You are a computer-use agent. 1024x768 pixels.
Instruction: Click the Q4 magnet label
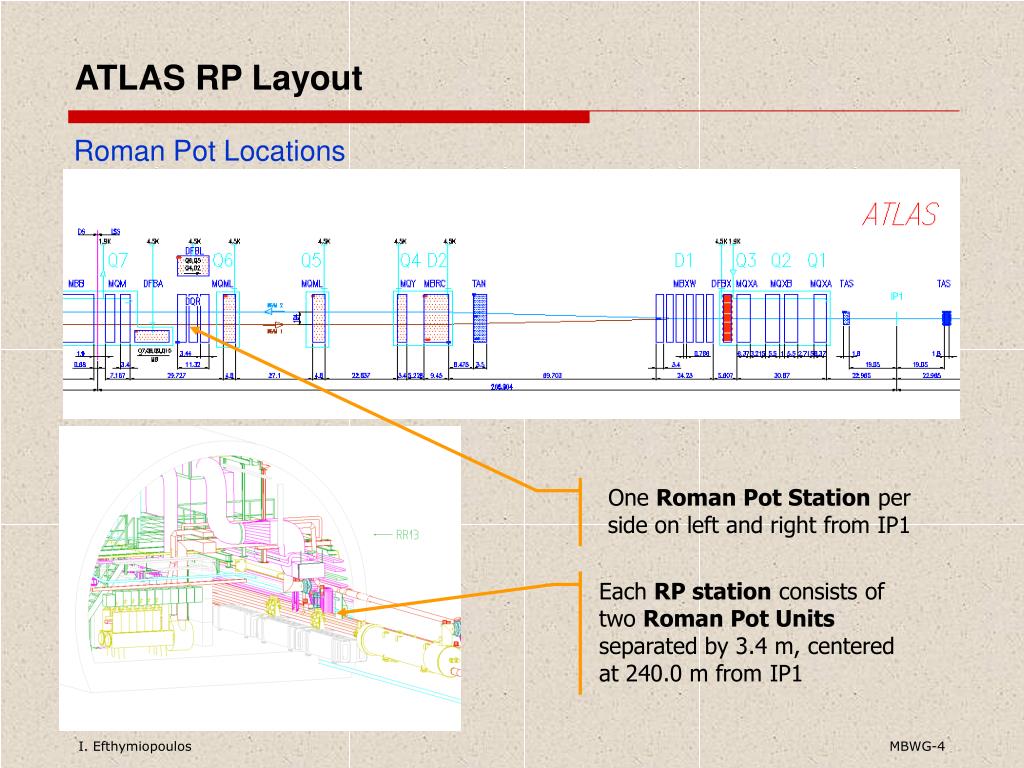[410, 261]
